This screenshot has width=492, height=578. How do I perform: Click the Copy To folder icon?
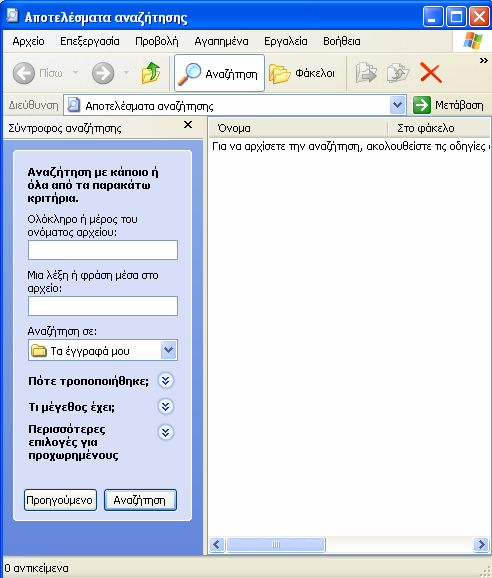(x=398, y=73)
